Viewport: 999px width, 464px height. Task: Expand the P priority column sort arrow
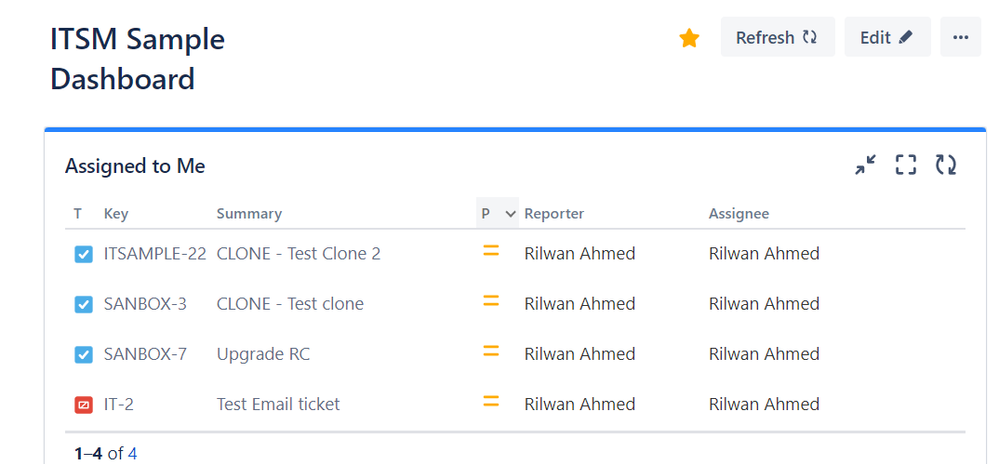point(510,214)
